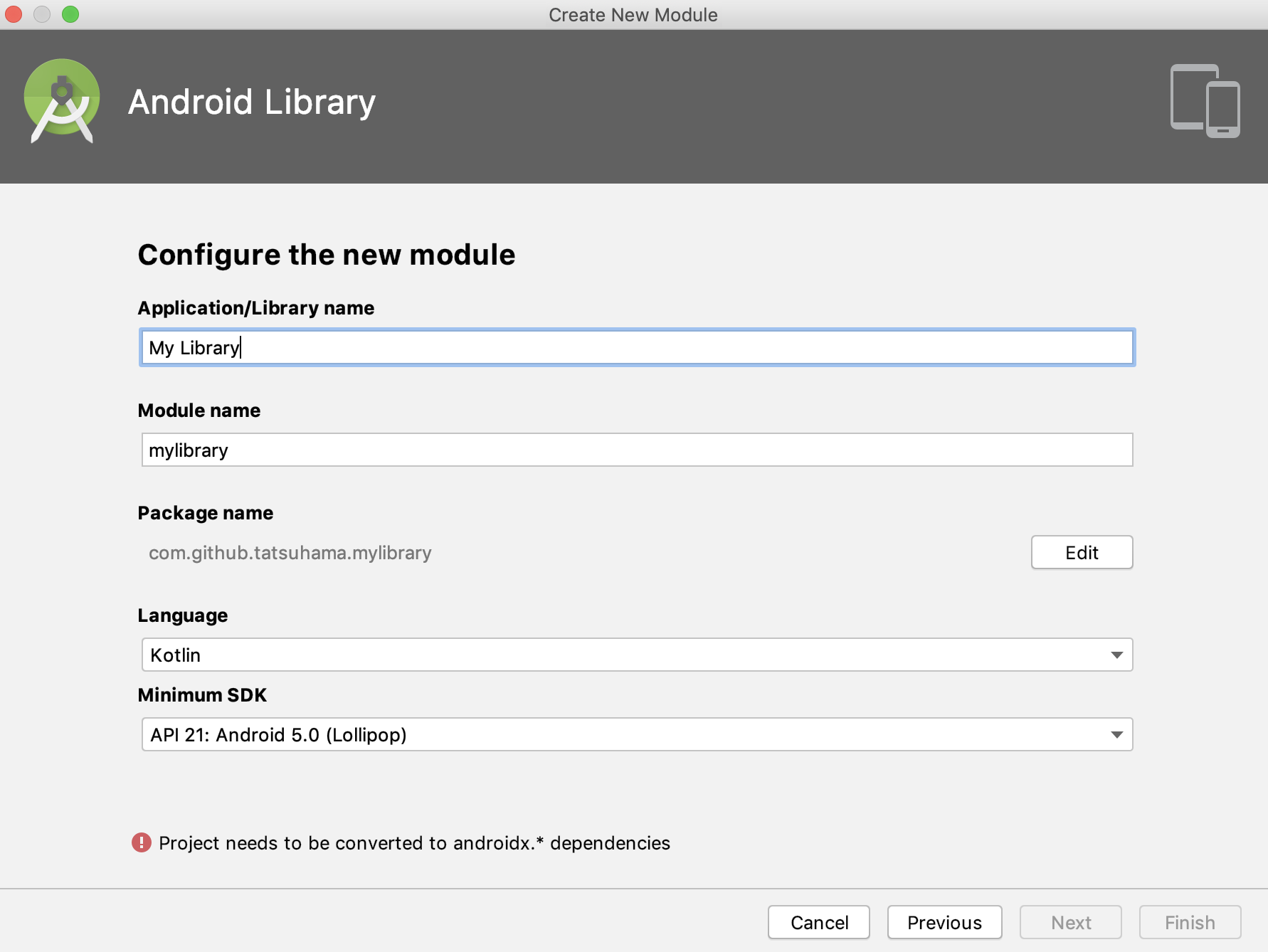
Task: Click the Next button
Action: point(1071,922)
